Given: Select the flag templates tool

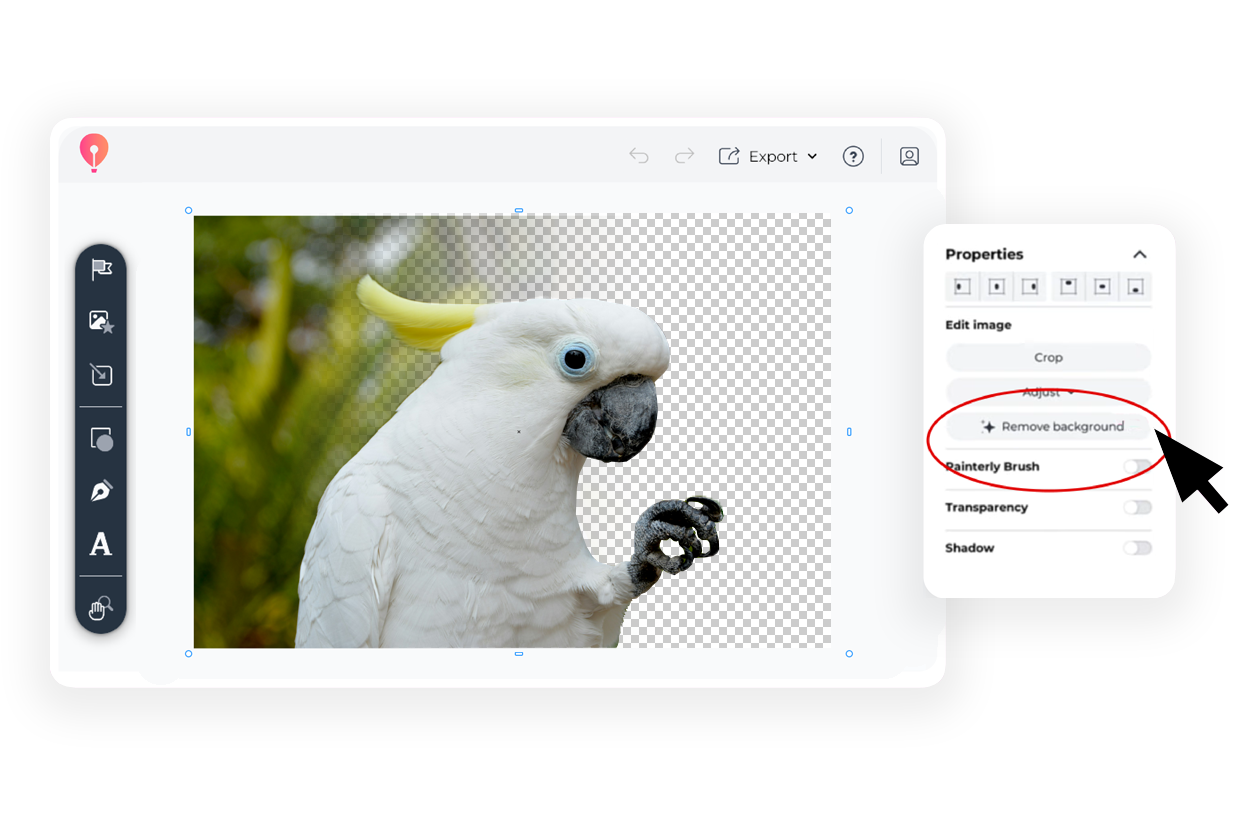Looking at the screenshot, I should 101,269.
